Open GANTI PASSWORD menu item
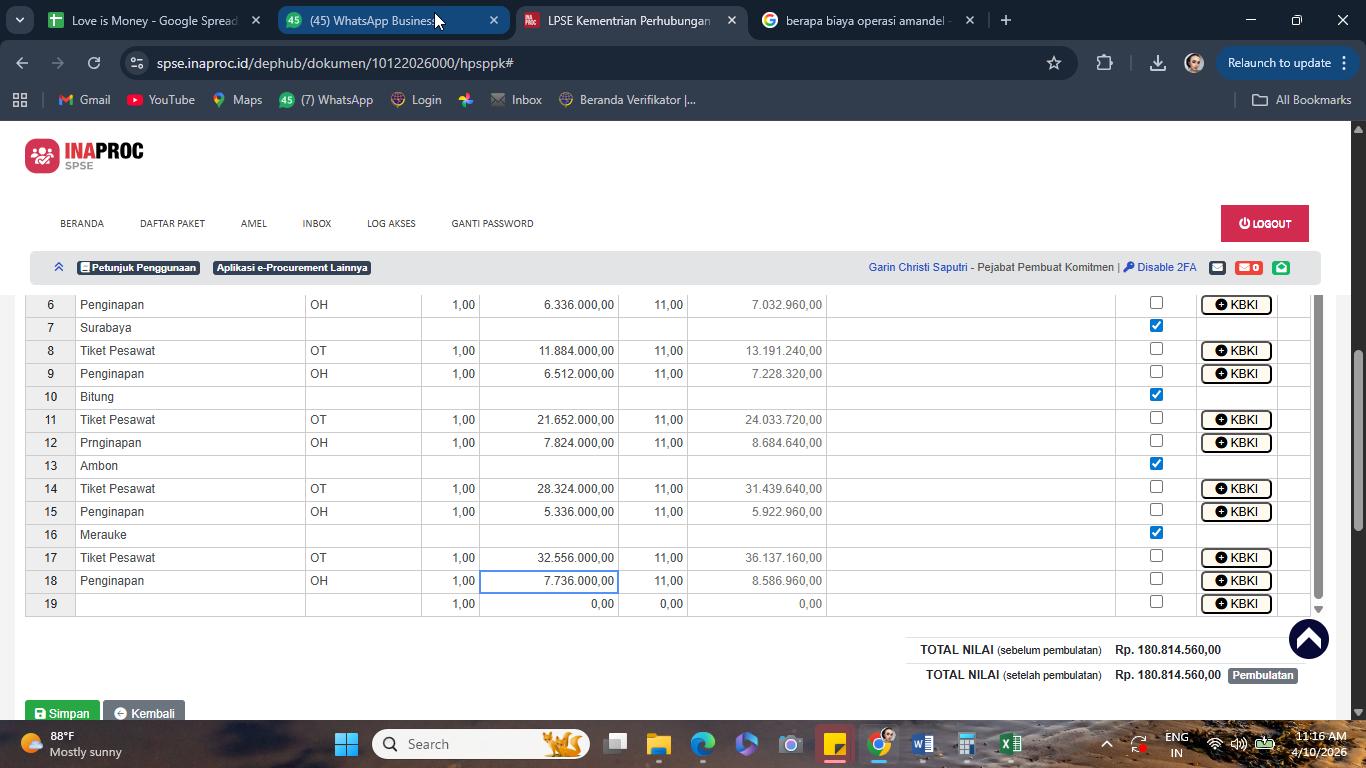Screen dimensions: 1366x768 492,223
